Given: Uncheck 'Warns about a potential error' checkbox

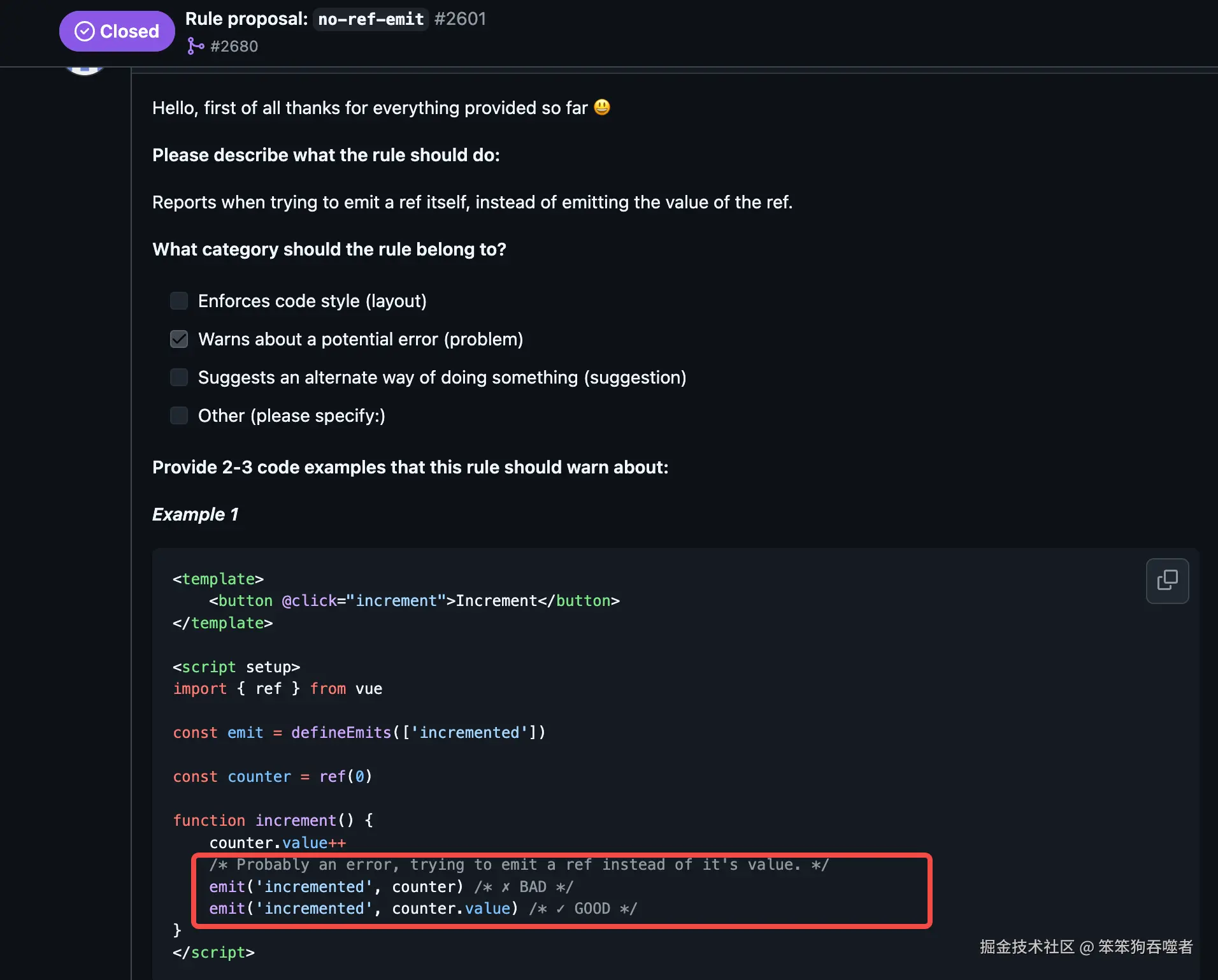Looking at the screenshot, I should click(x=179, y=339).
